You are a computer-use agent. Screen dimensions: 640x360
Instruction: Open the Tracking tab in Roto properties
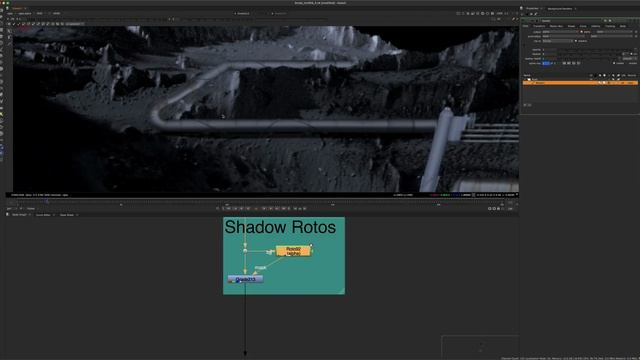click(610, 26)
